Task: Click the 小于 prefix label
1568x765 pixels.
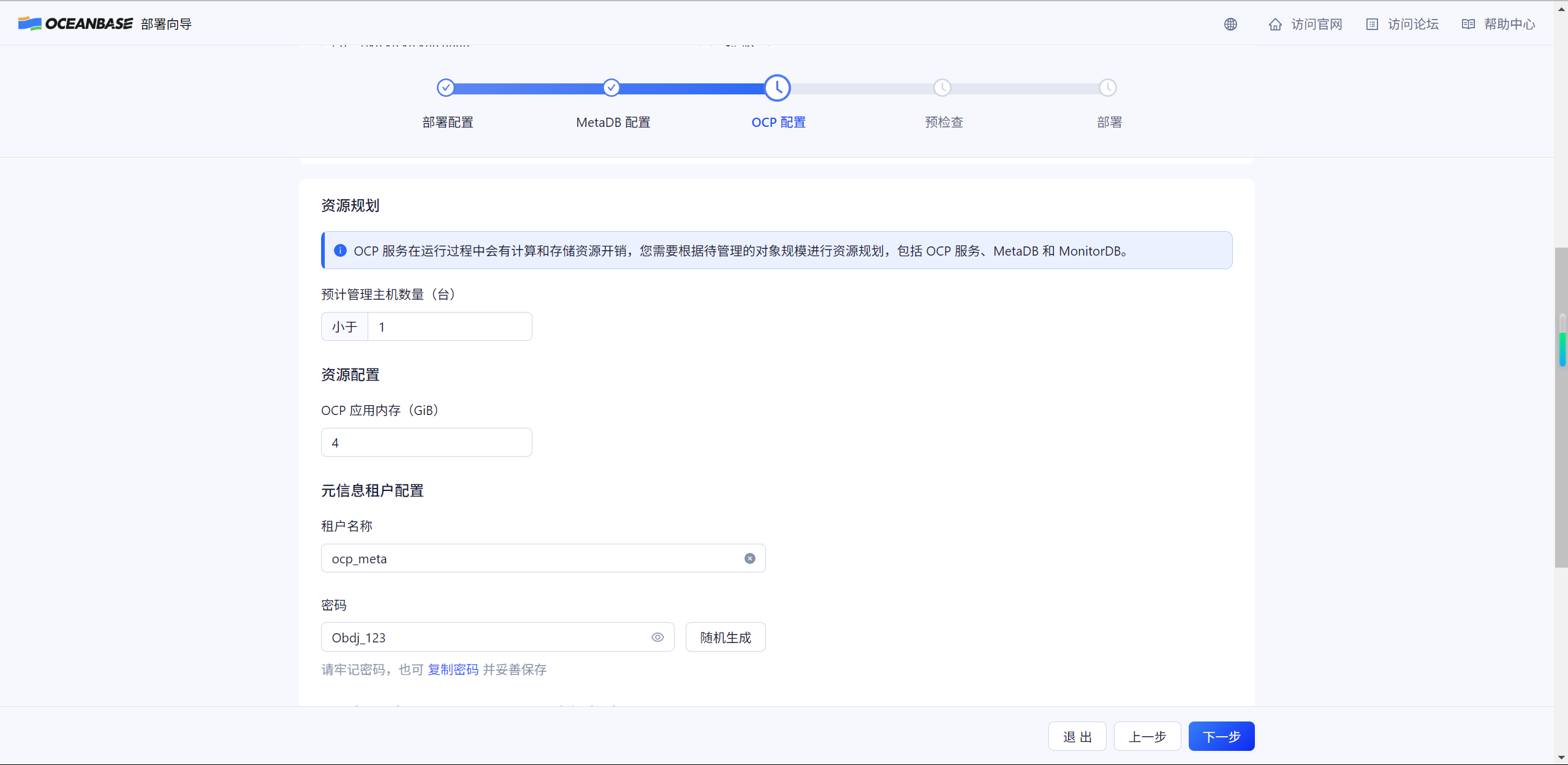Action: click(x=344, y=327)
